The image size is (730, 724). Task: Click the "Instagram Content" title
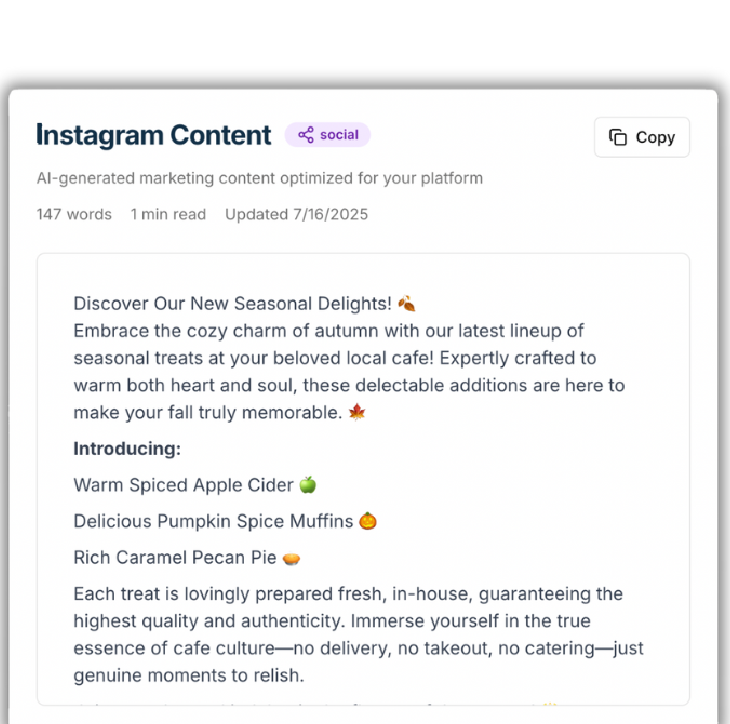(x=154, y=135)
